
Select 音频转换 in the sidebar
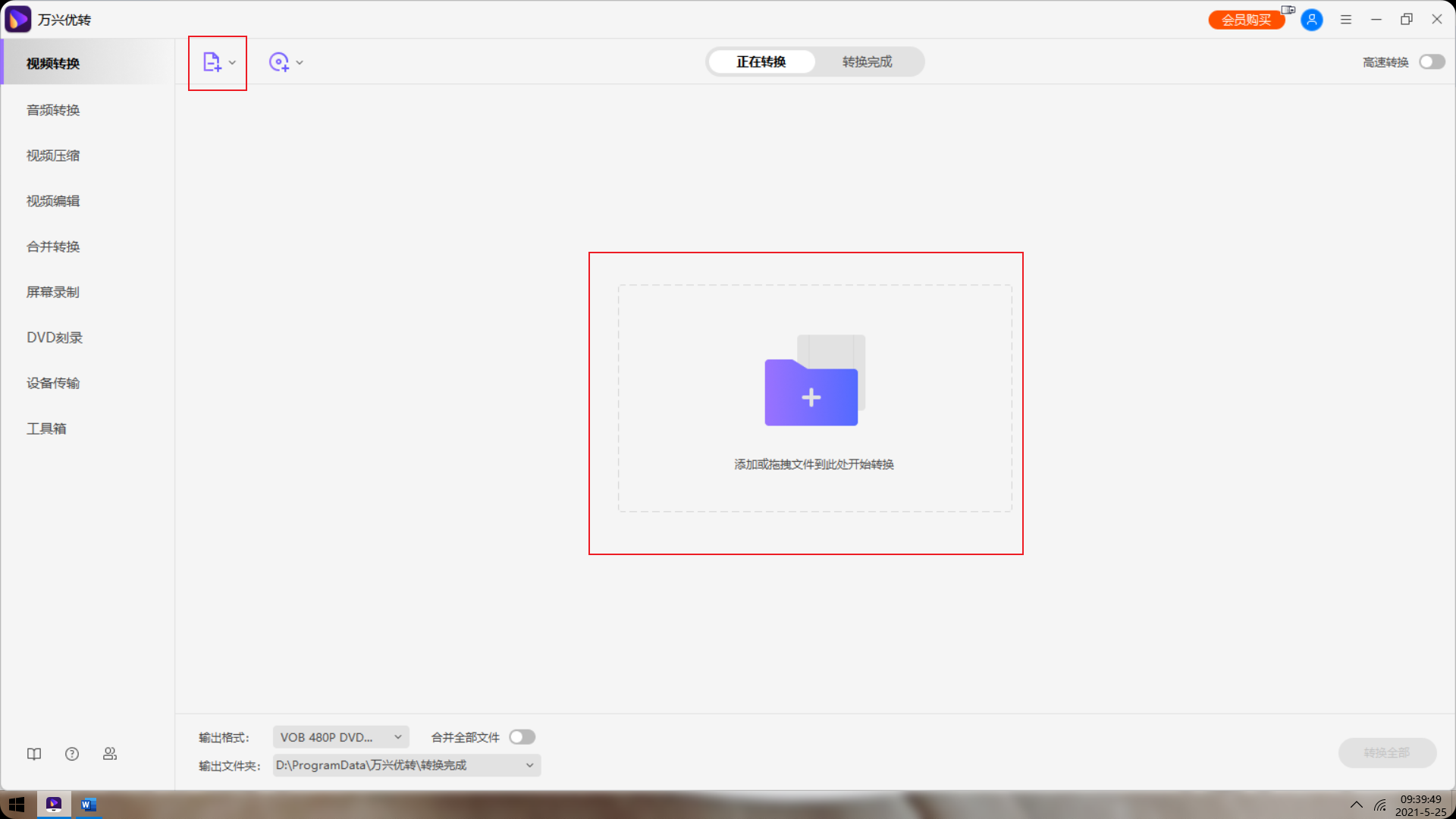point(53,110)
